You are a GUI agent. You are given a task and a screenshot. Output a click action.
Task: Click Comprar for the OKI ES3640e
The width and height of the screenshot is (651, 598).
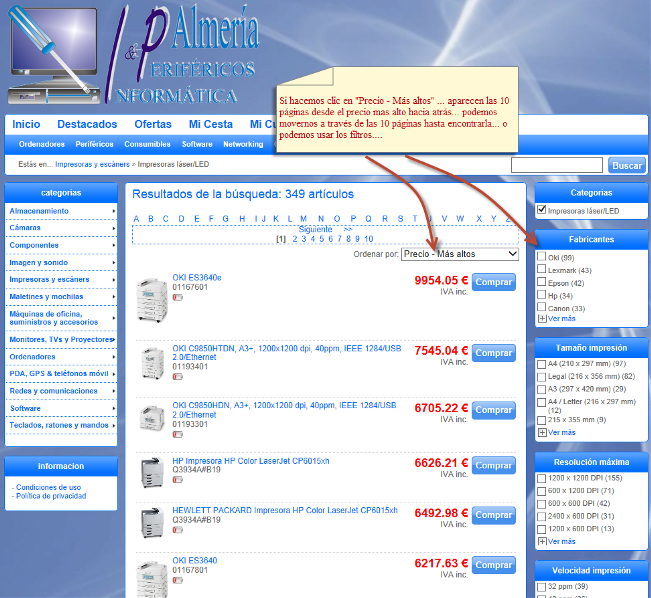coord(493,282)
